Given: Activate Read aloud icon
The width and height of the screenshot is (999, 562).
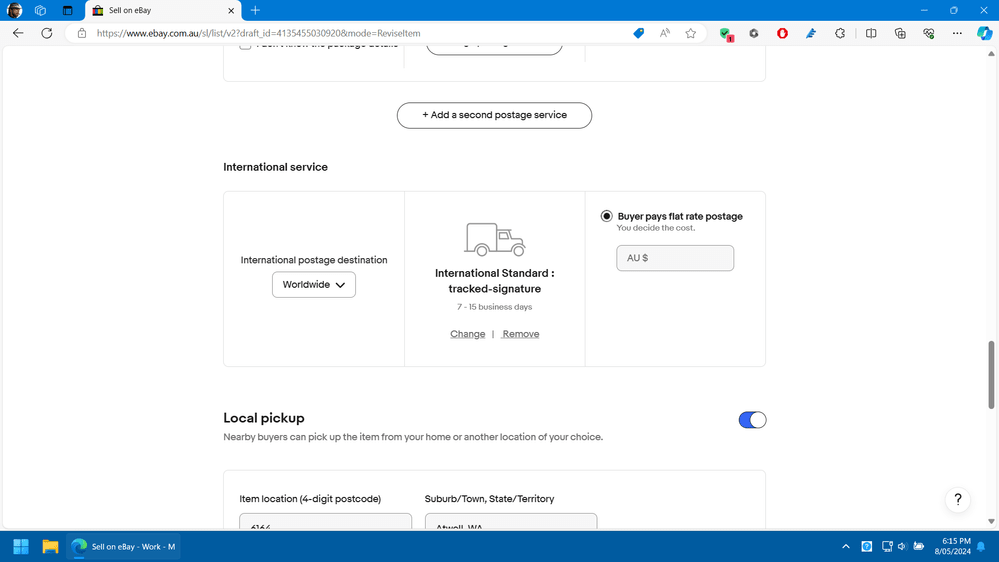Looking at the screenshot, I should click(x=665, y=33).
